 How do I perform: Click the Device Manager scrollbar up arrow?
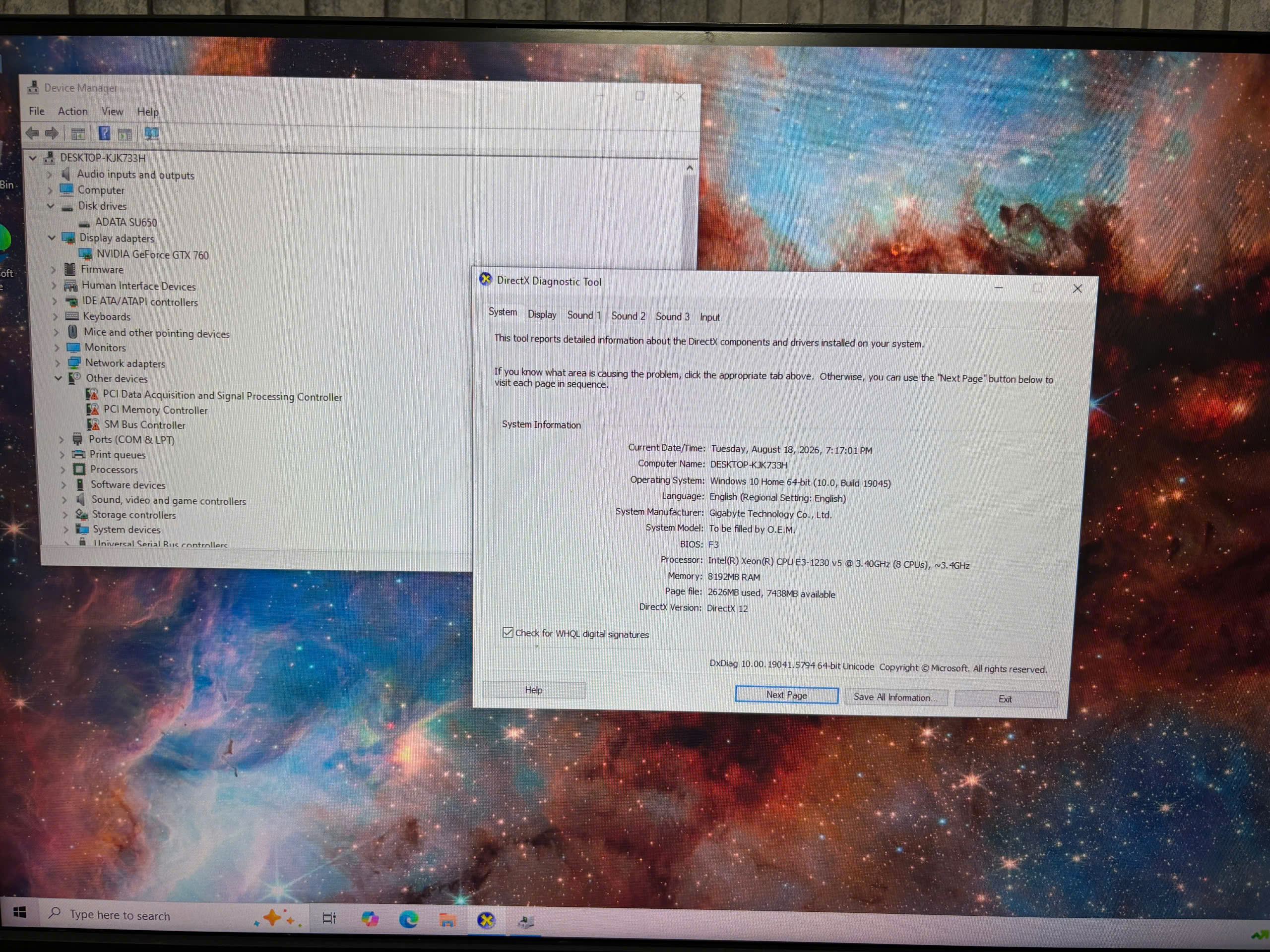689,168
